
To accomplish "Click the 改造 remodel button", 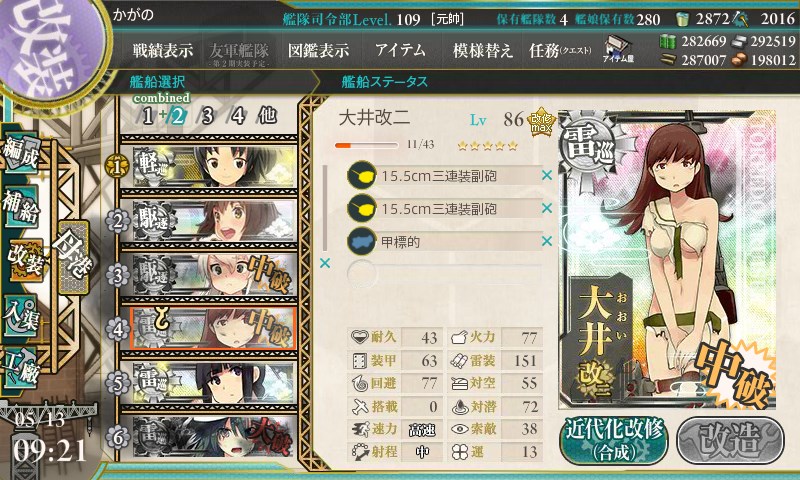I will click(x=731, y=441).
